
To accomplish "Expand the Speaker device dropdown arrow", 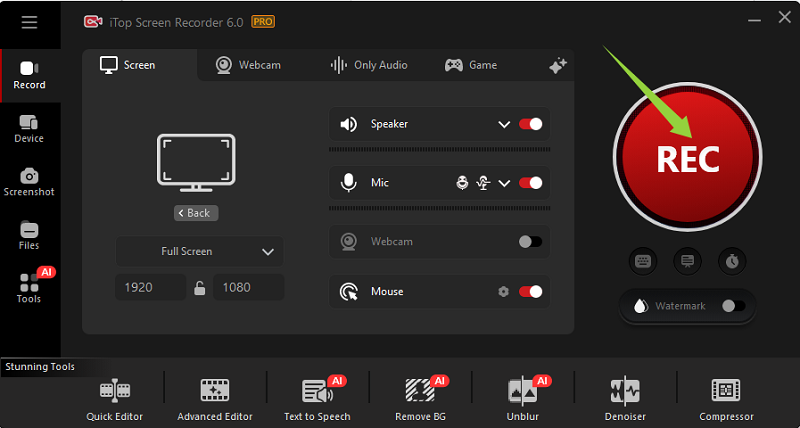I will point(504,125).
